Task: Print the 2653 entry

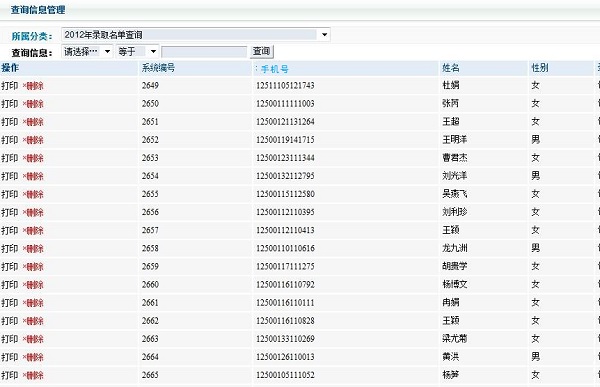Action: tap(10, 158)
